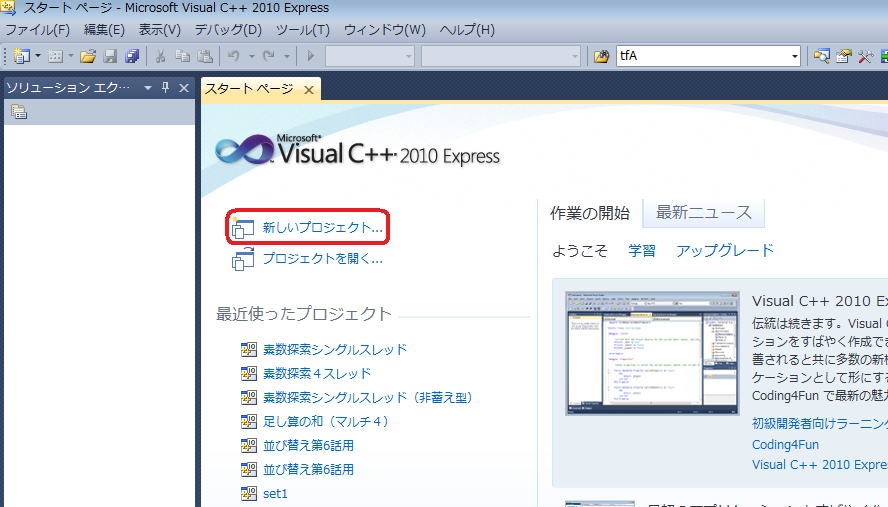Click the Add New Item toolbar icon
Screen dimensions: 888x507
point(55,56)
